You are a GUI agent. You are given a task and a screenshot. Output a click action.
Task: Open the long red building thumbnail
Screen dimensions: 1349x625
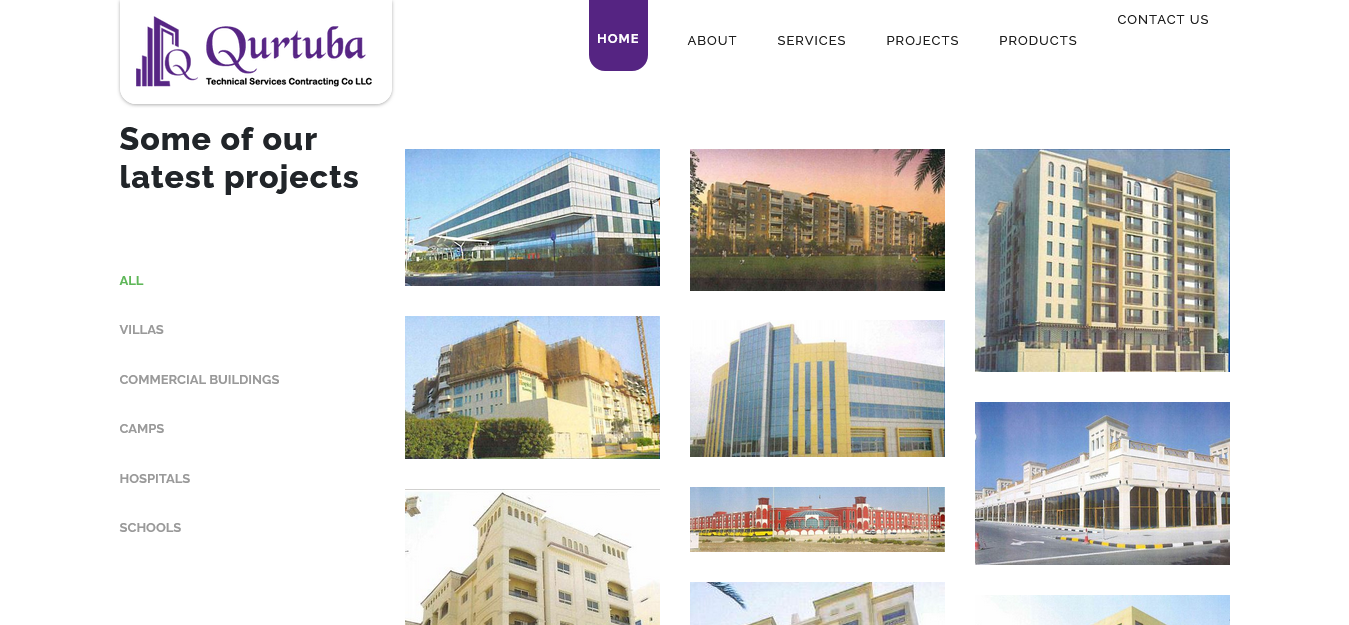tap(817, 519)
